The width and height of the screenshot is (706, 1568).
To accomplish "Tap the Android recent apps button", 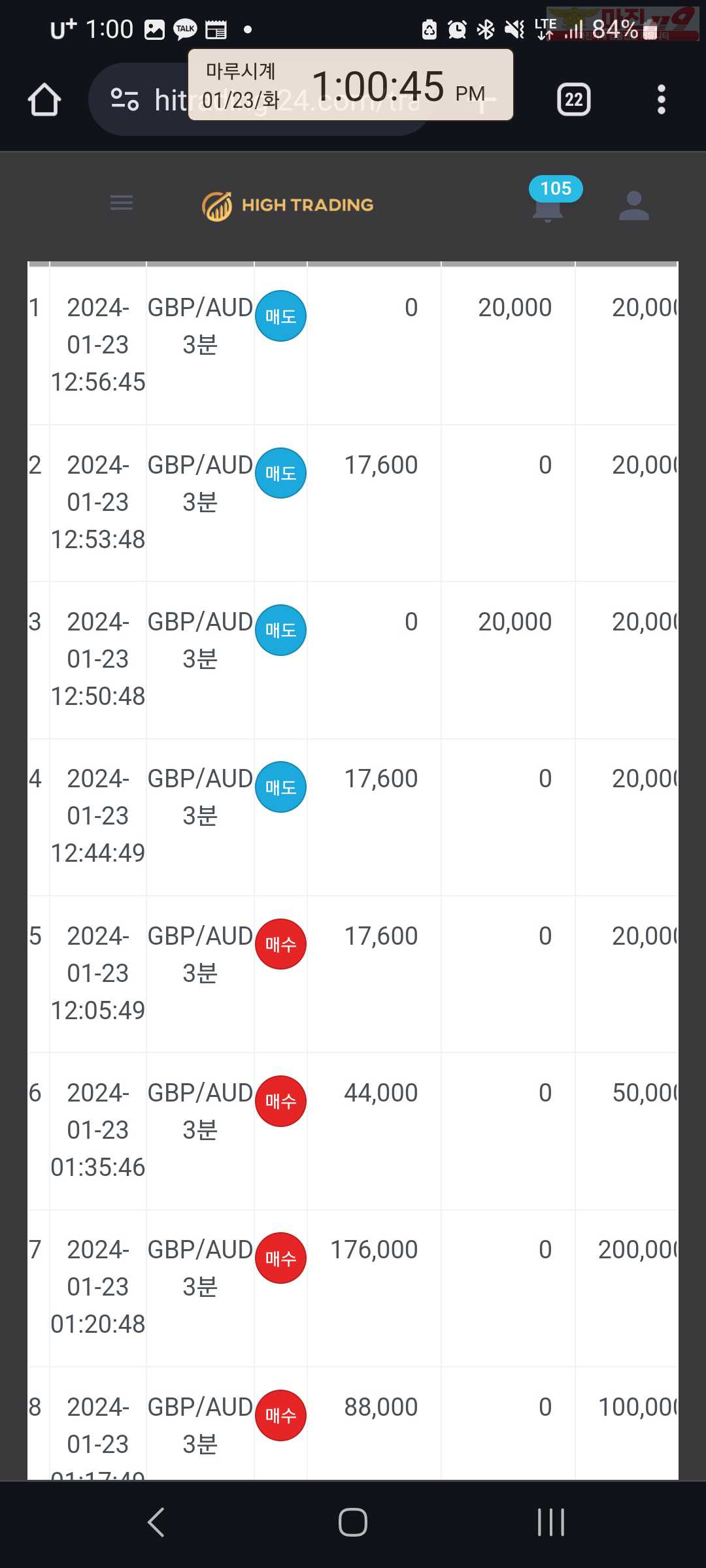I will coord(550,1522).
